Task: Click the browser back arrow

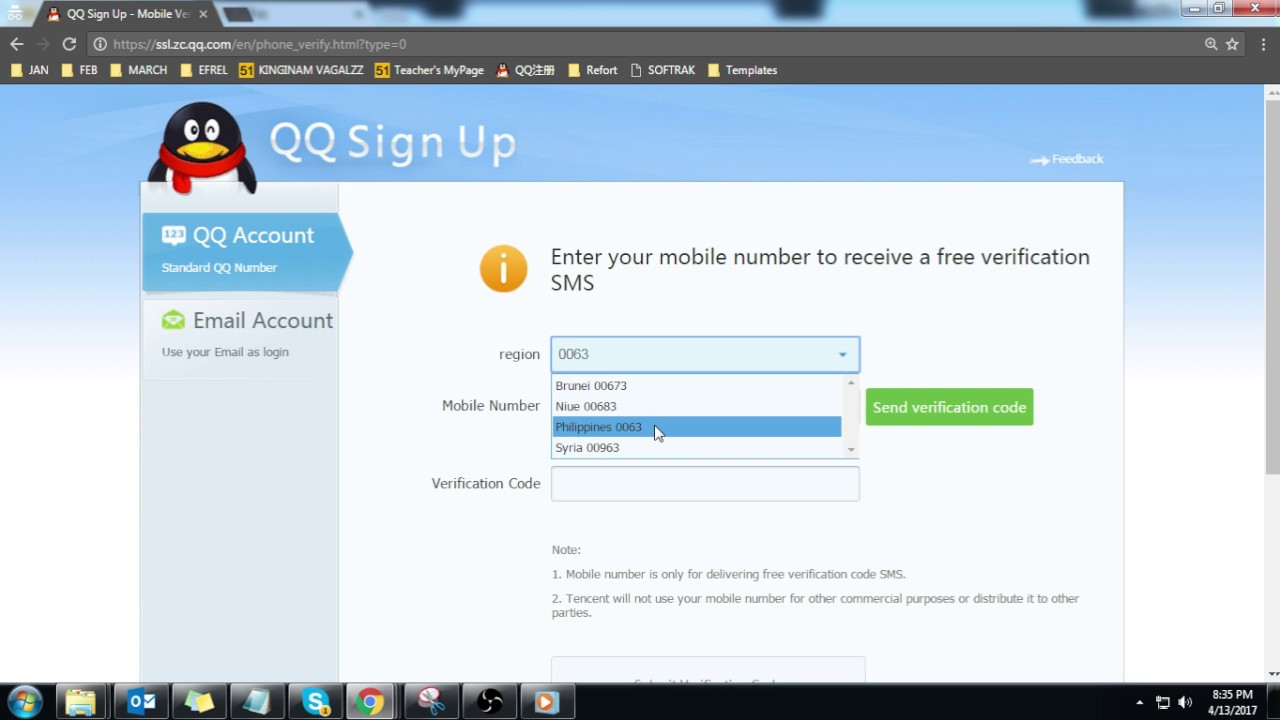Action: (16, 44)
